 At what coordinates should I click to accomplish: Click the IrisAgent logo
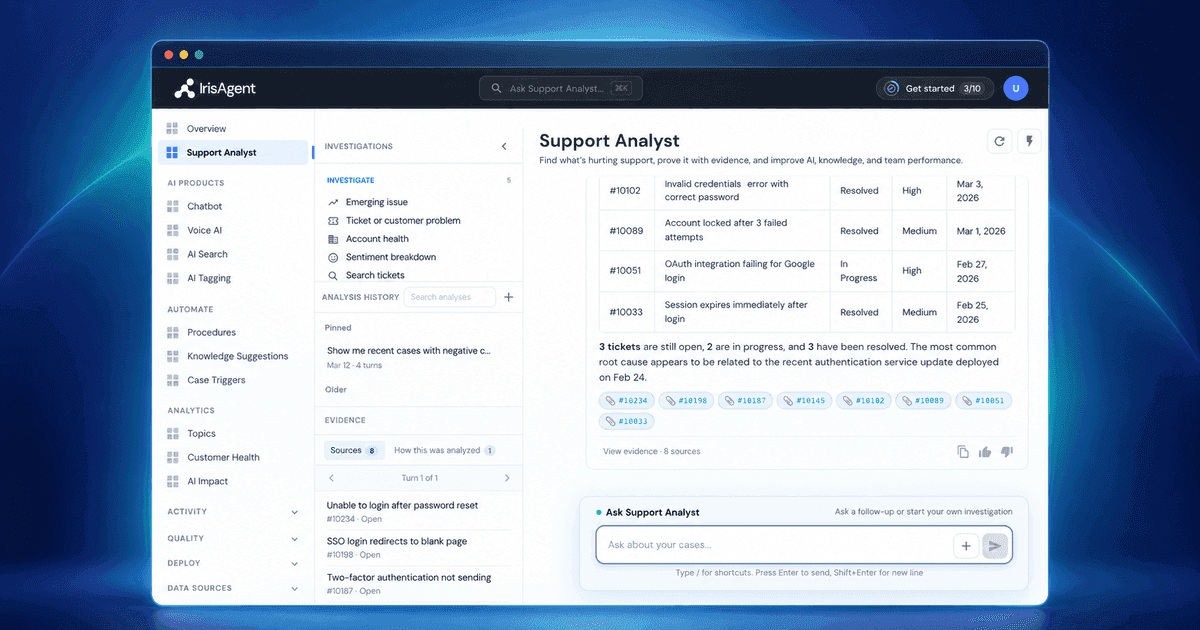point(215,88)
